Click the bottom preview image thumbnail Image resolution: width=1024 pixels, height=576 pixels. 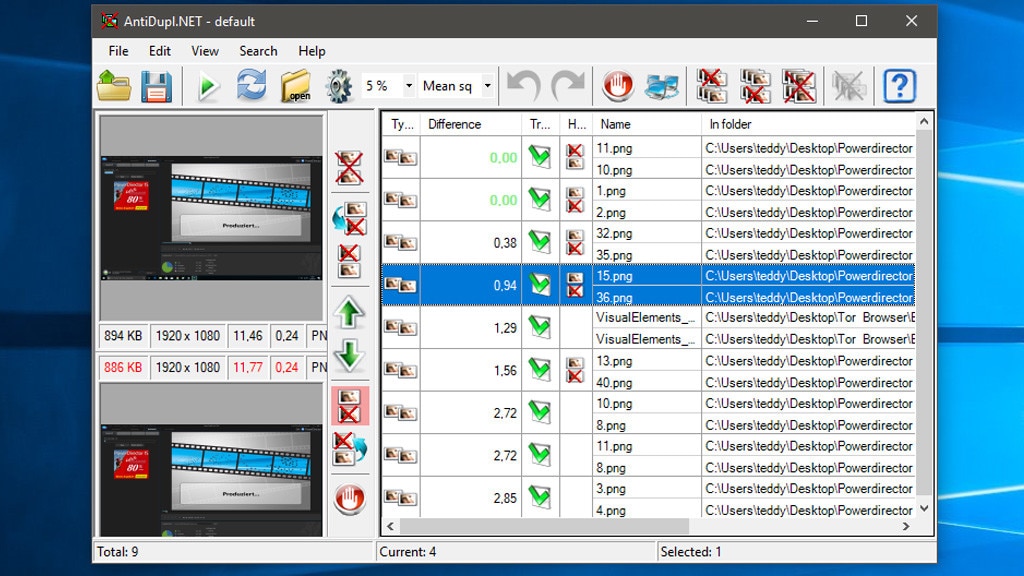pyautogui.click(x=212, y=481)
